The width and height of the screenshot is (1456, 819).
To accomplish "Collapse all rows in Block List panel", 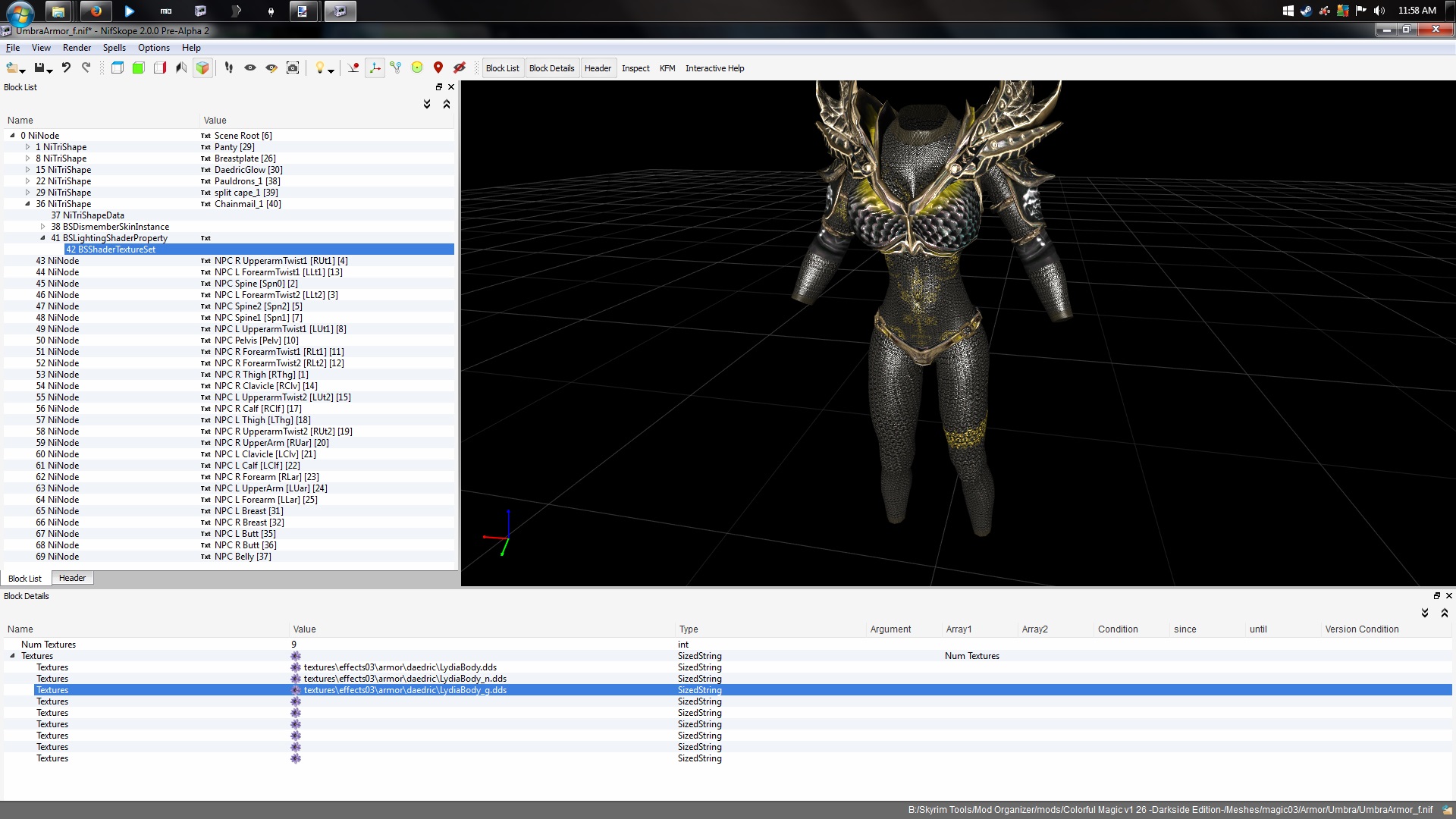I will tap(447, 104).
